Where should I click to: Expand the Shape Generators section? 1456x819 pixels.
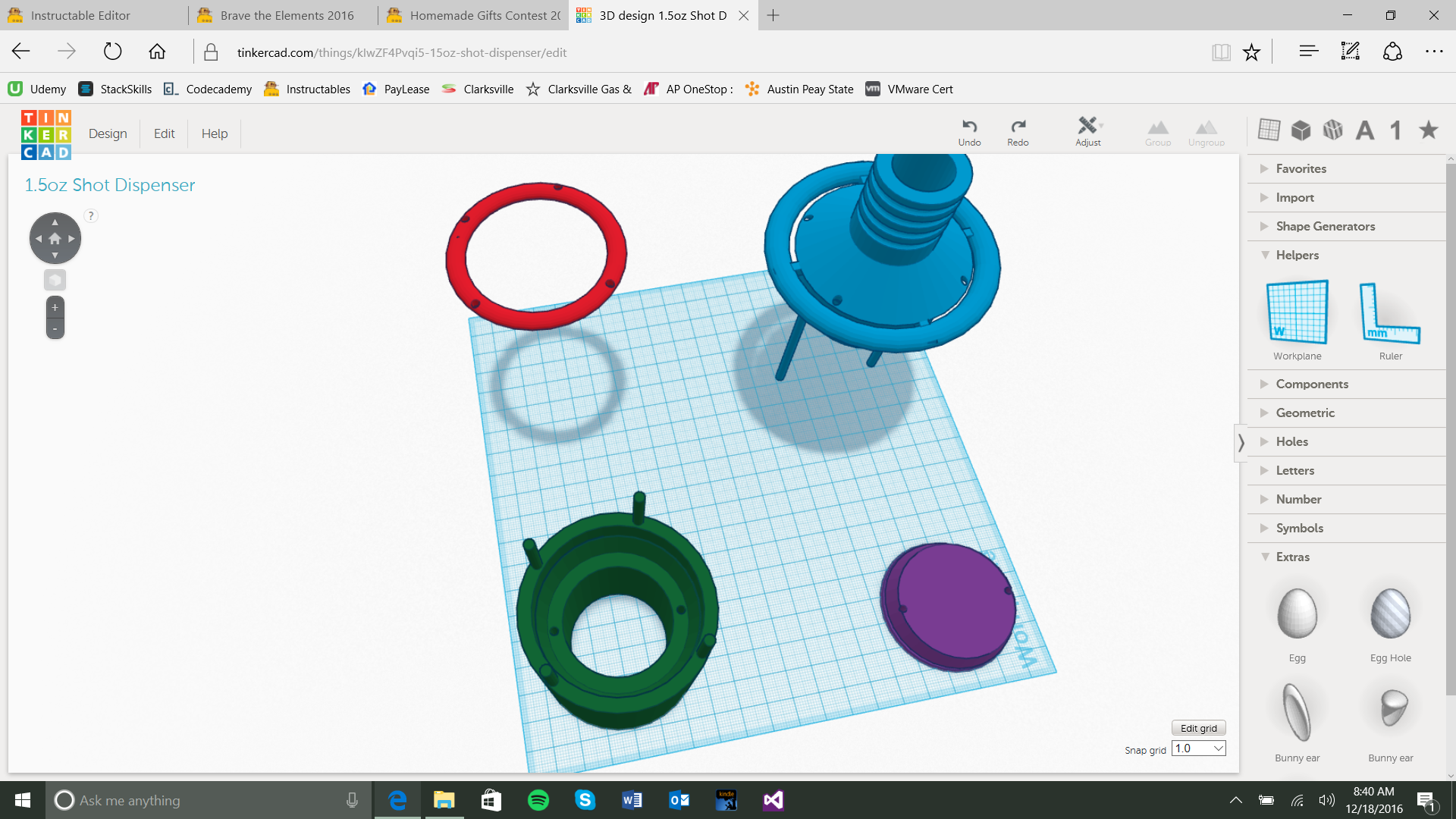coord(1325,226)
